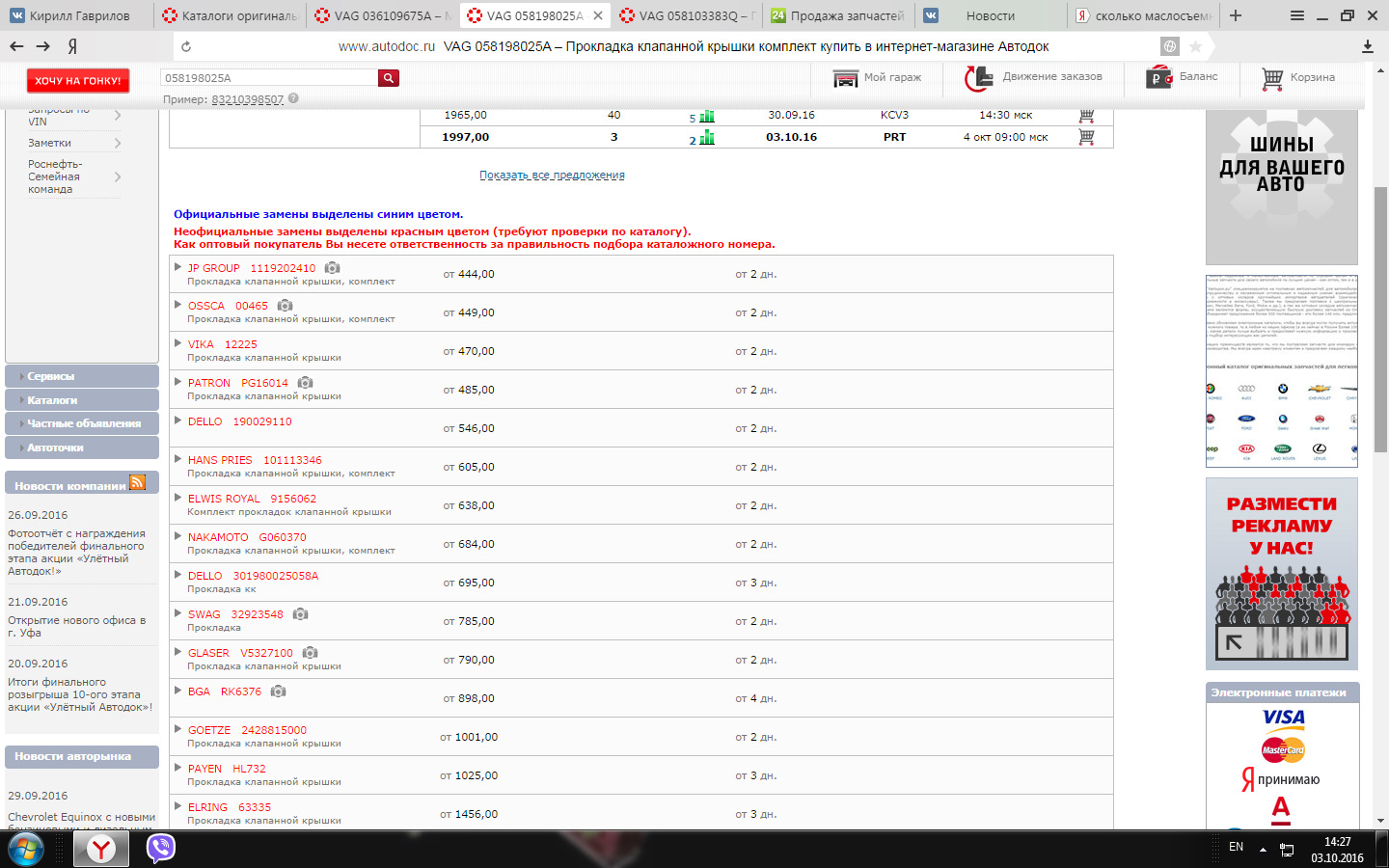Add the 1997,00 PRT offer to cart
The height and width of the screenshot is (868, 1389).
pyautogui.click(x=1086, y=137)
